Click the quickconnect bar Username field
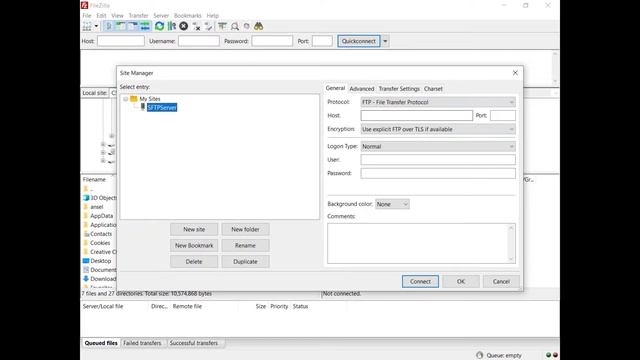Screen dimensions: 640x360 (199, 41)
